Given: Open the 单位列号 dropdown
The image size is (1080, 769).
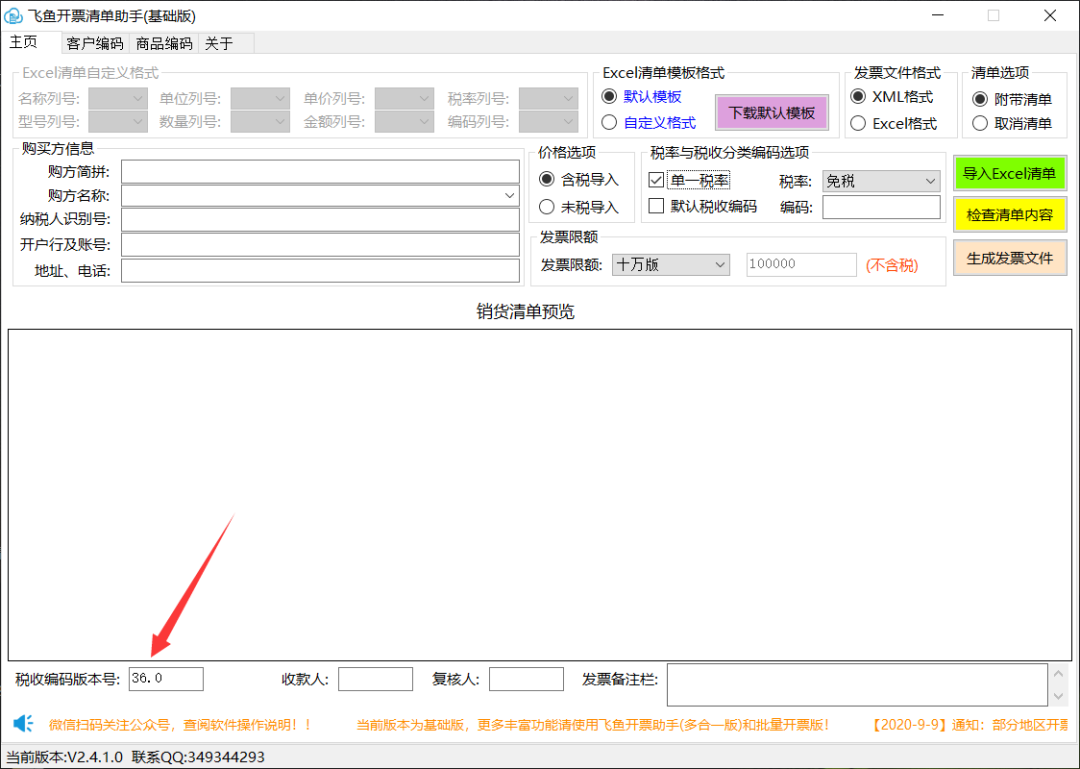Looking at the screenshot, I should click(260, 99).
